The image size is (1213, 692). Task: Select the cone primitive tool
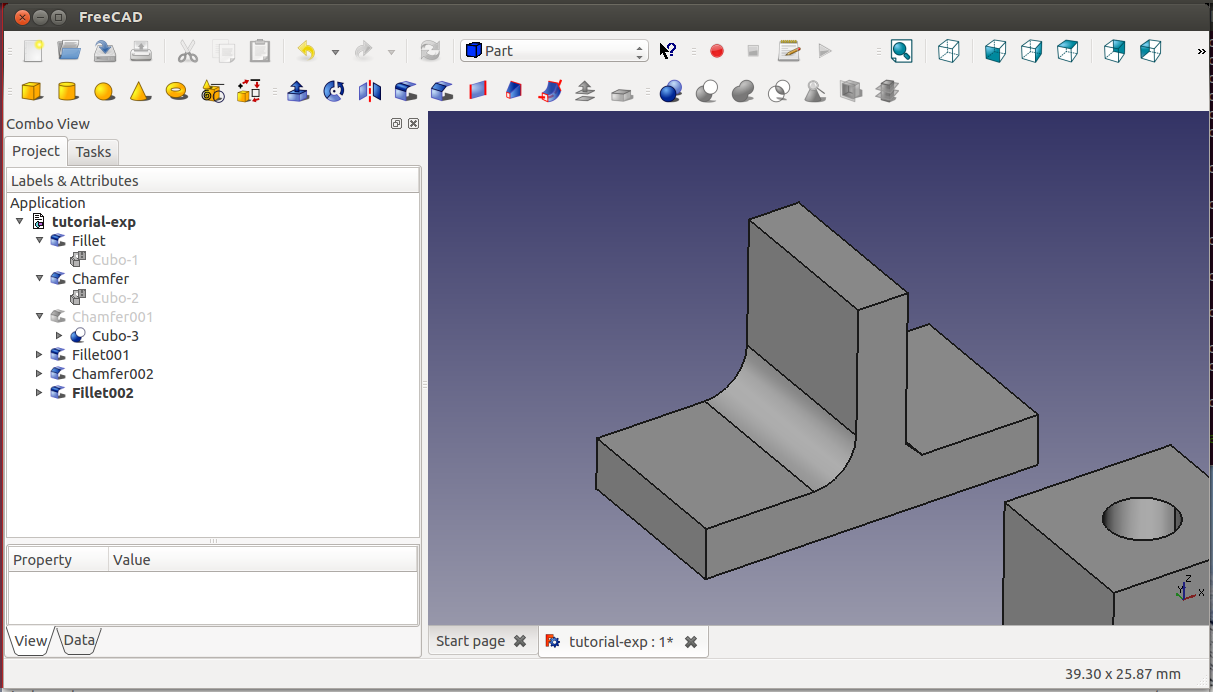click(140, 92)
